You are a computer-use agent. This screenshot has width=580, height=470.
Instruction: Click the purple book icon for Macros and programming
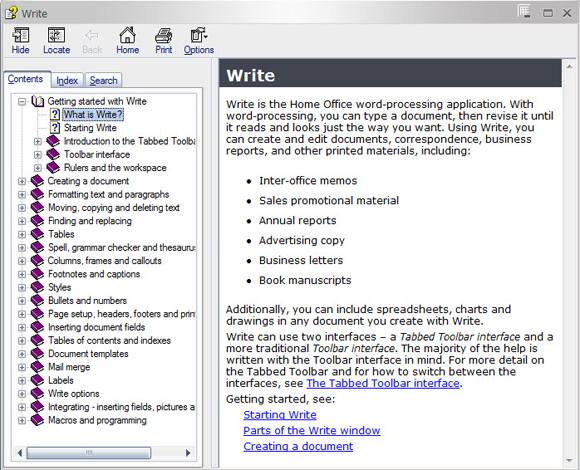[x=37, y=420]
